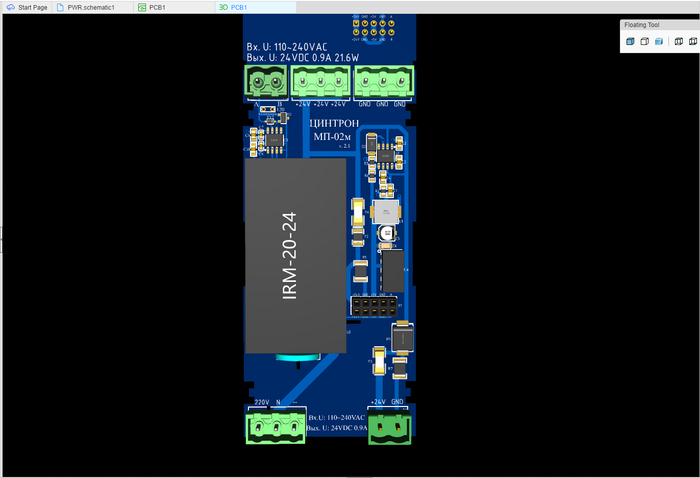Open the PWR.schematic1 tab
Screen dimensions: 700x478
(x=92, y=7)
